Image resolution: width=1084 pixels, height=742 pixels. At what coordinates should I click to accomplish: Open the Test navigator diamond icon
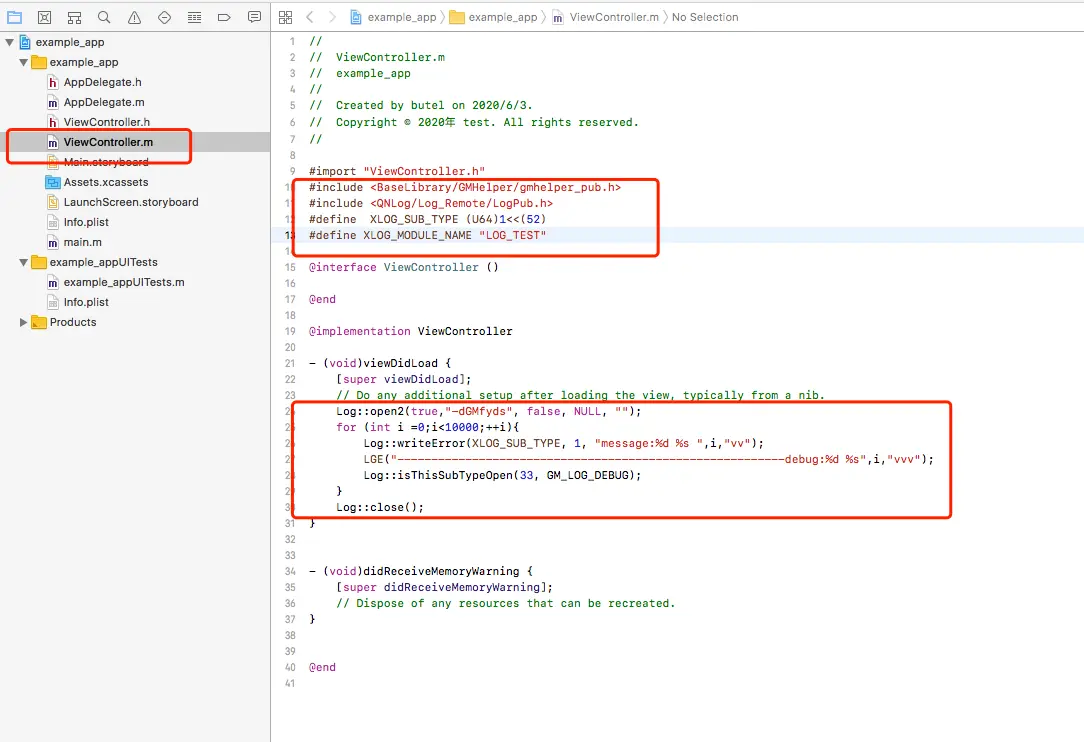click(165, 17)
